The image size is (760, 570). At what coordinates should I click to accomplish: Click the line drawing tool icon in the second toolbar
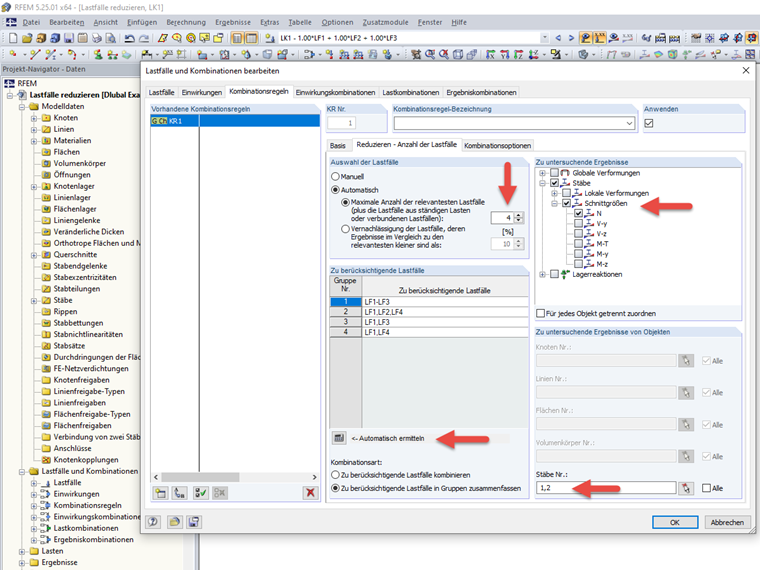[35, 55]
